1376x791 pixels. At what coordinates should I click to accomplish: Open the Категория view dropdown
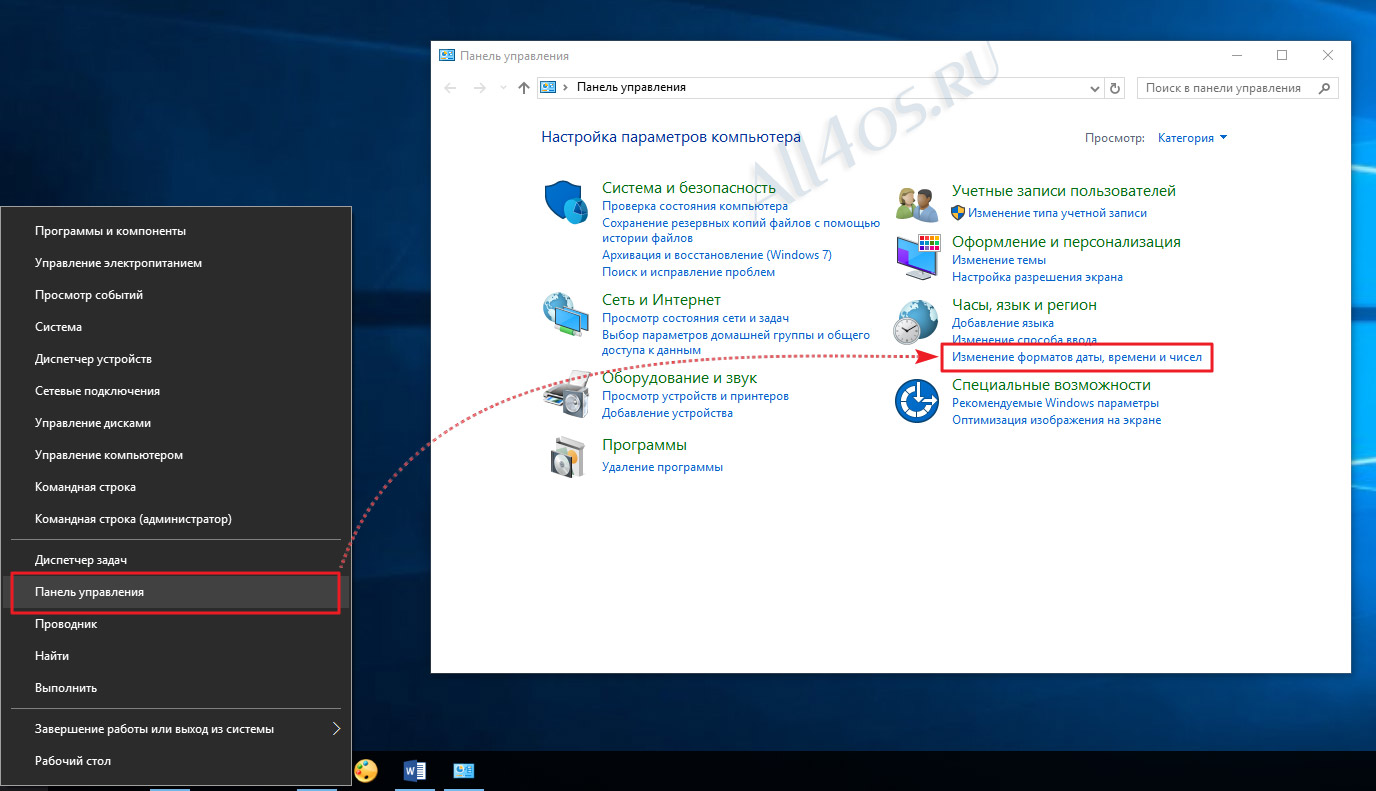(1192, 138)
